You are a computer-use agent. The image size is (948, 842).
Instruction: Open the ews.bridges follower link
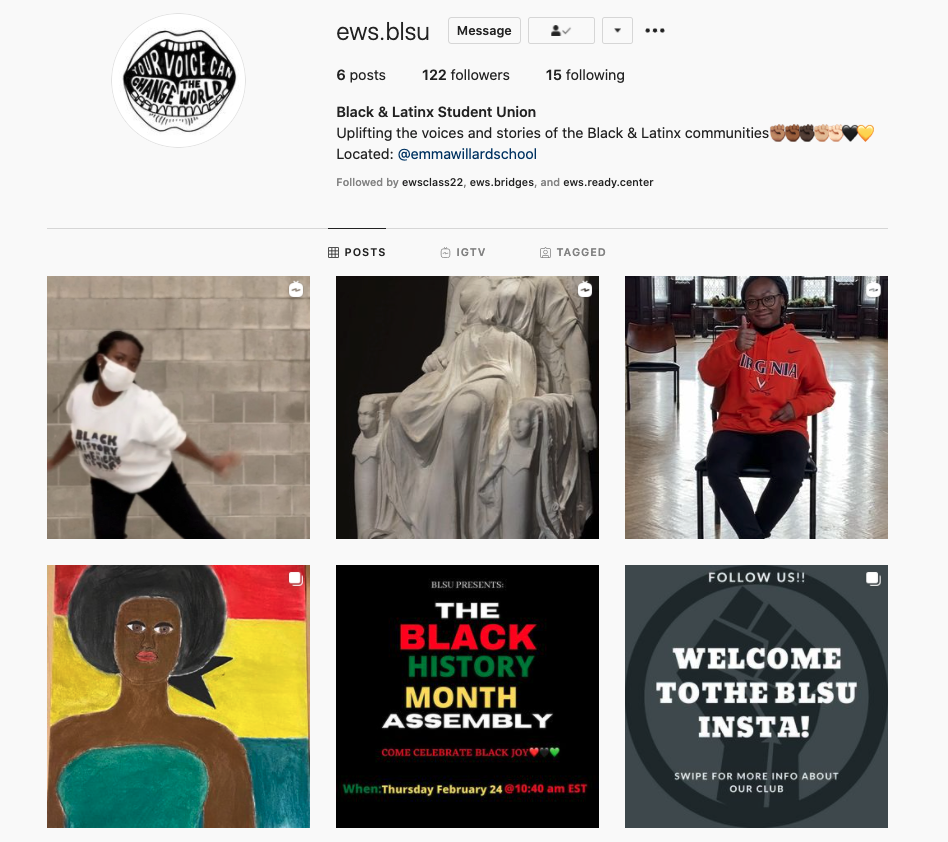pyautogui.click(x=502, y=183)
